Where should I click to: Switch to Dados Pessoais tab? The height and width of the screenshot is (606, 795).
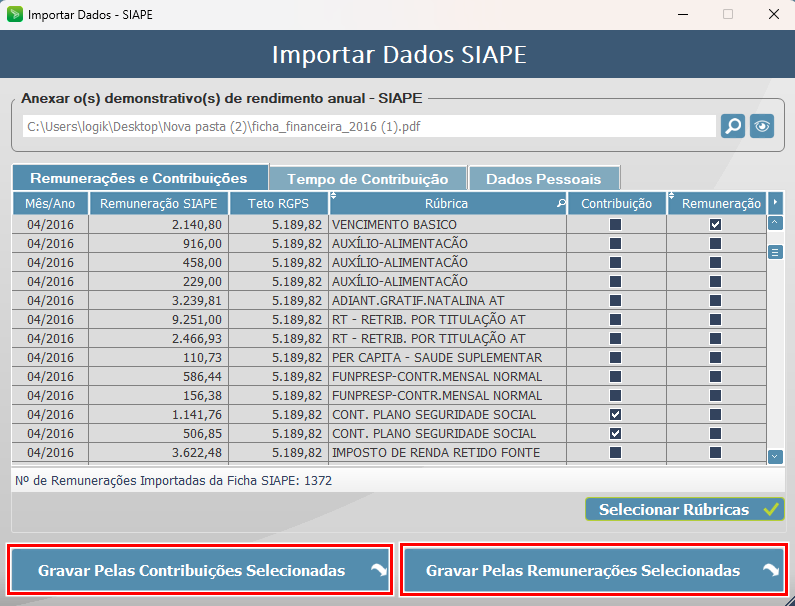coord(544,179)
